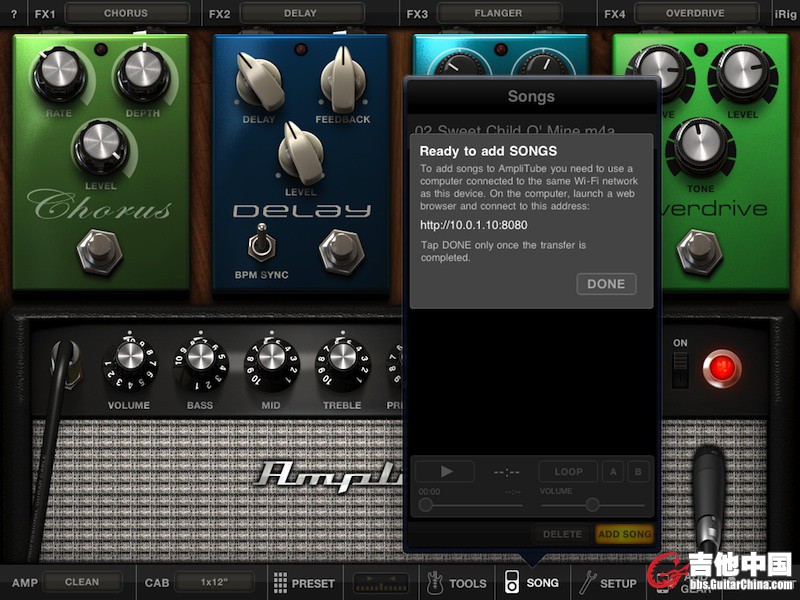Click the Overdrive LEVEL knob
This screenshot has width=800, height=600.
point(742,76)
